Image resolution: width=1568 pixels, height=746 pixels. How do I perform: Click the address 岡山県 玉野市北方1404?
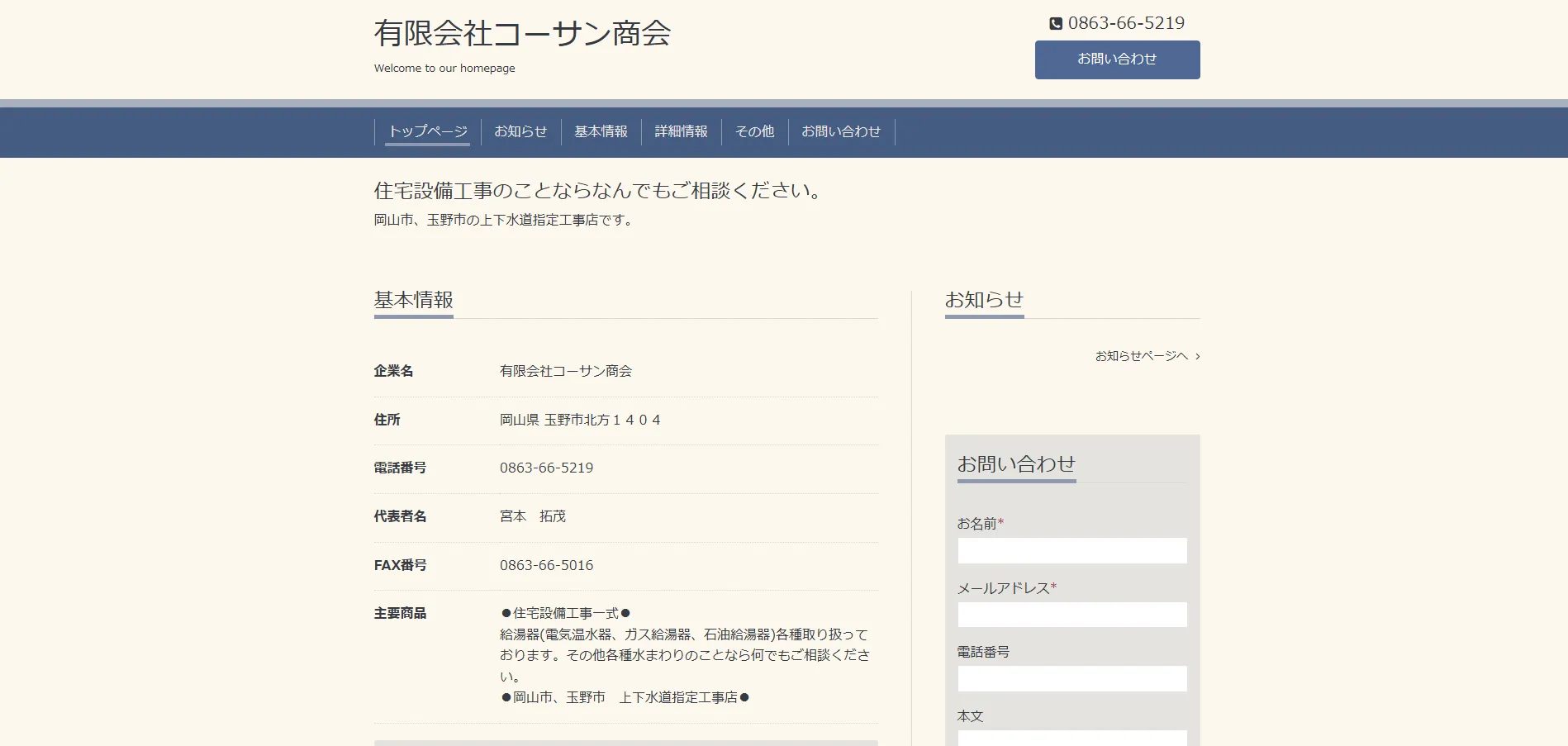(580, 421)
